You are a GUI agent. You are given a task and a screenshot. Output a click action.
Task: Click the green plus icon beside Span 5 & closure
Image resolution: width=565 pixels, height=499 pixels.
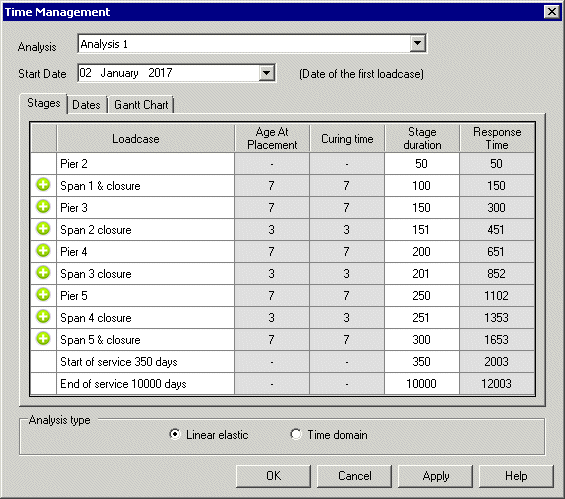point(43,339)
